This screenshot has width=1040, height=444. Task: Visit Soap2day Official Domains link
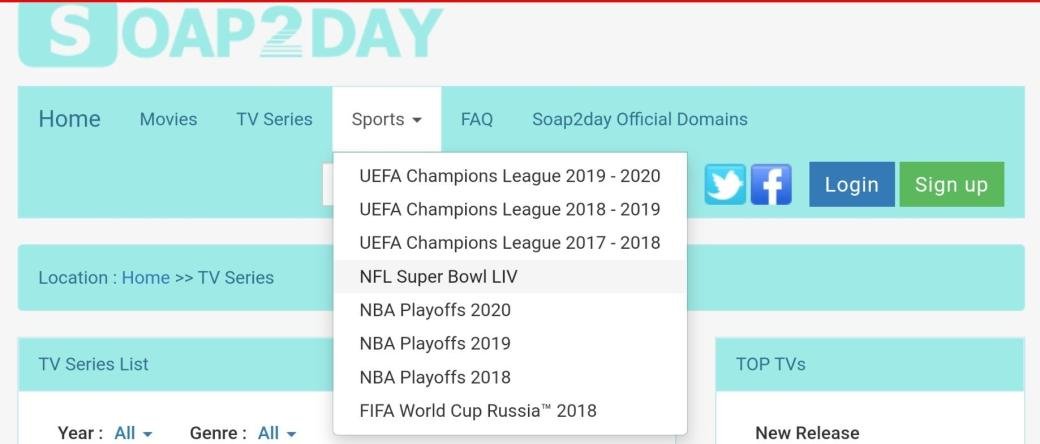click(x=639, y=120)
